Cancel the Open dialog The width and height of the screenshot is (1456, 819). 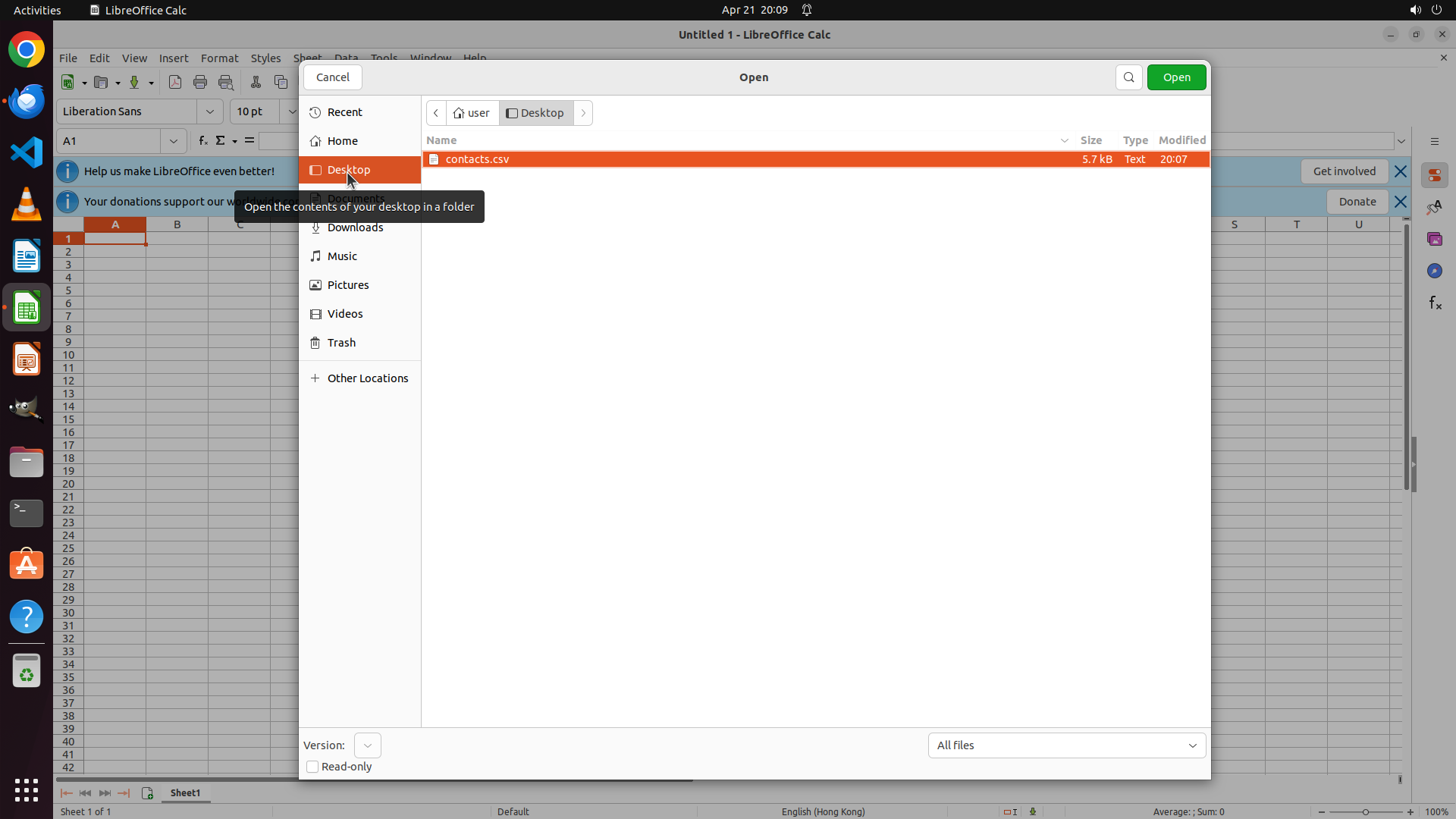[333, 77]
